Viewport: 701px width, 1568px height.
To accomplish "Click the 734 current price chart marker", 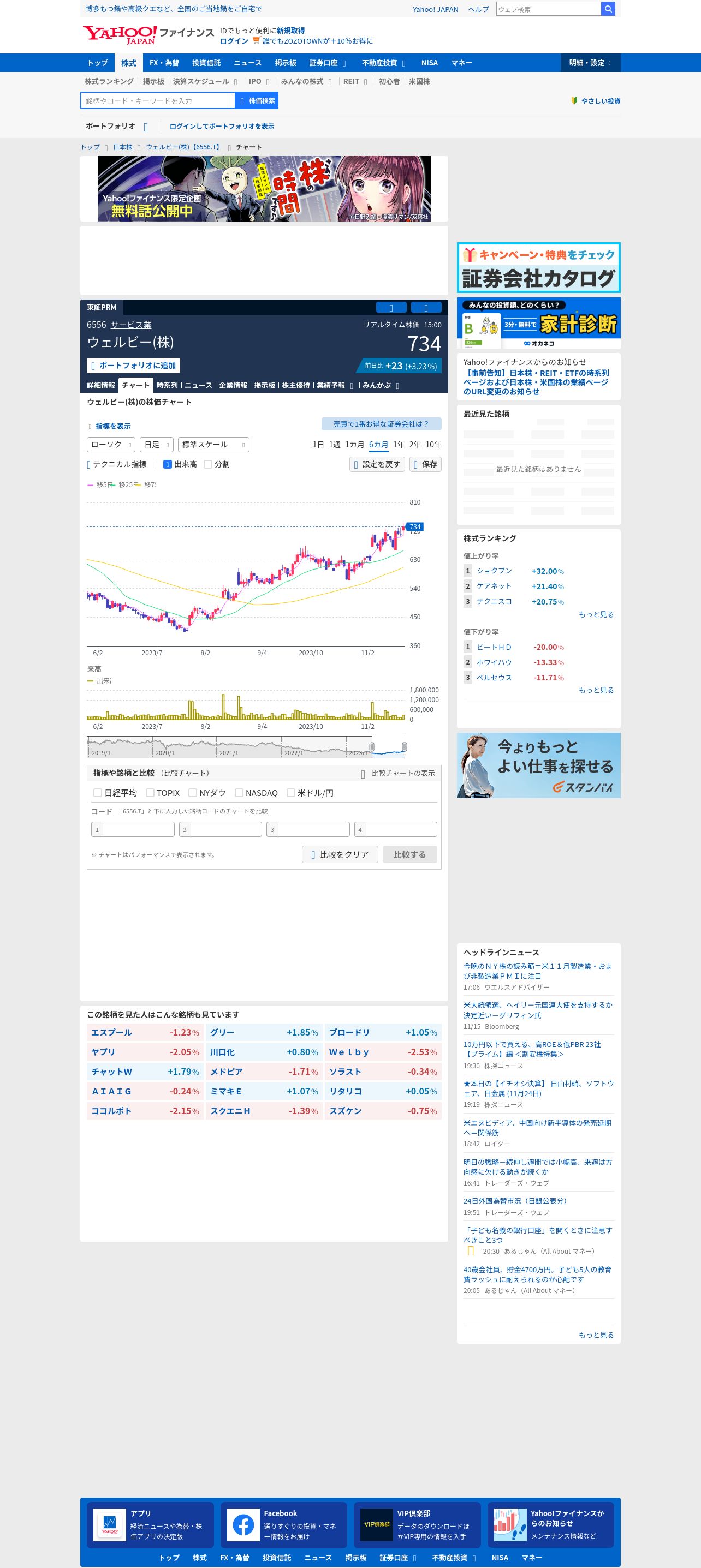I will point(415,527).
